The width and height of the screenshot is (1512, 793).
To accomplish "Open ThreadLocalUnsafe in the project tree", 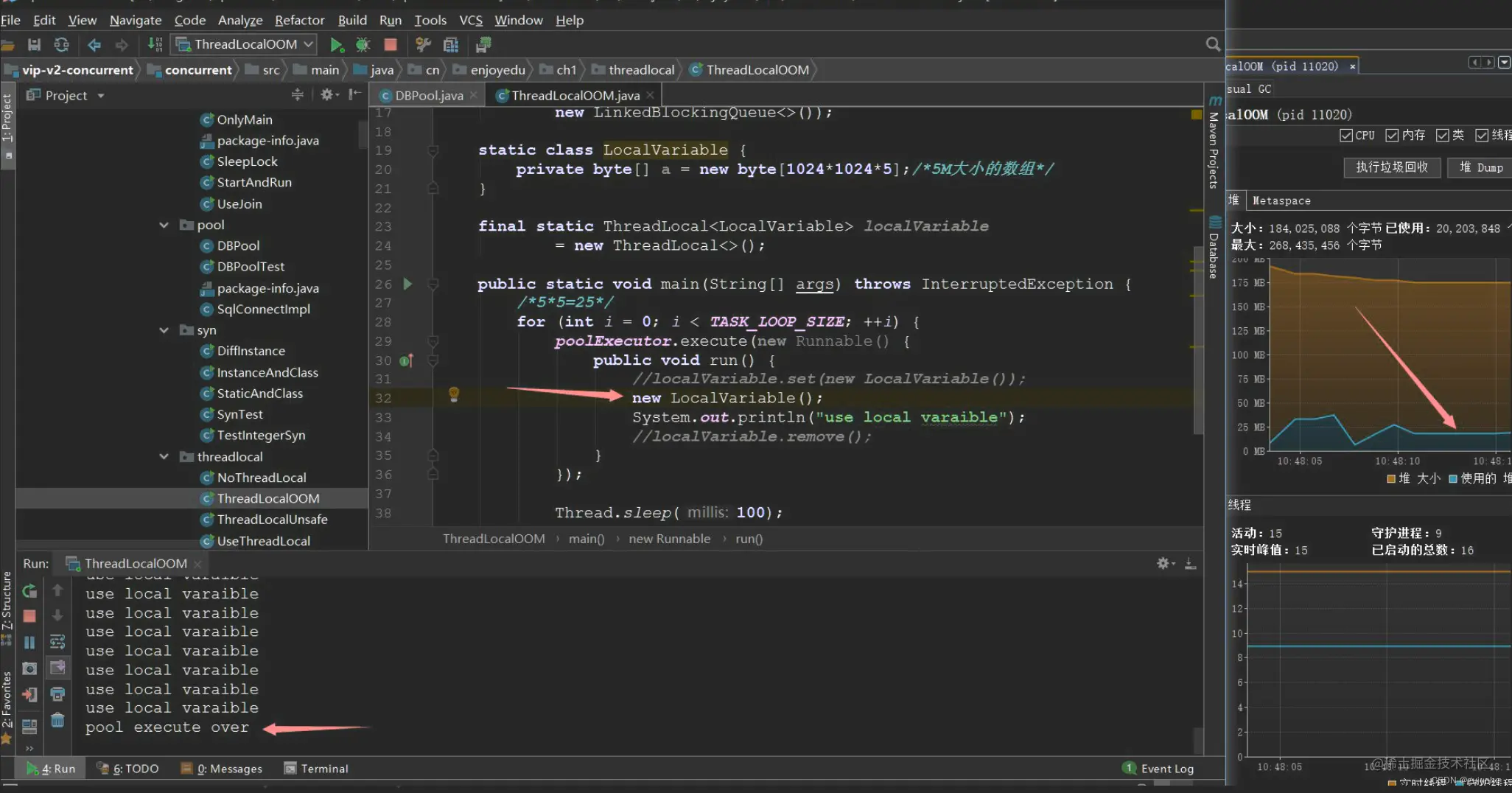I will coord(272,520).
